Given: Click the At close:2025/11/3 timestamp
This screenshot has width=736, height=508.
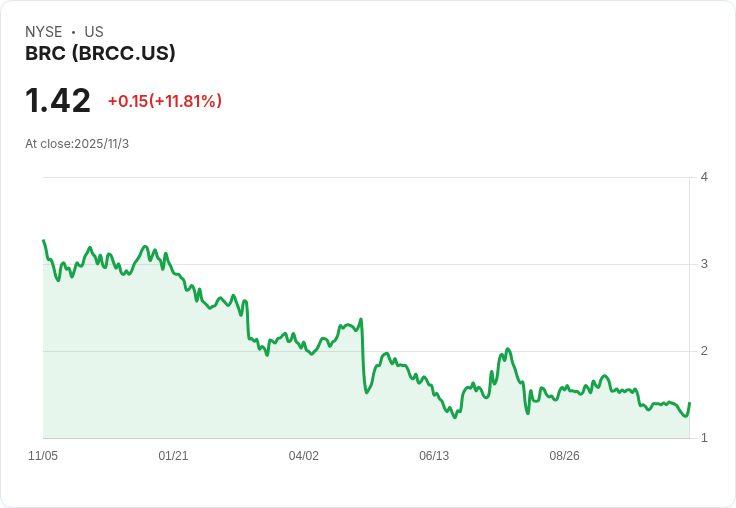Looking at the screenshot, I should tap(77, 144).
